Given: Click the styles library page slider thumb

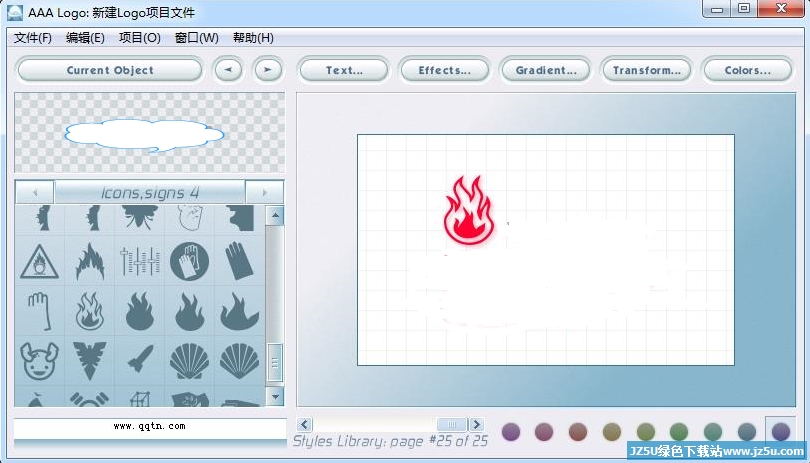Looking at the screenshot, I should pyautogui.click(x=451, y=424).
